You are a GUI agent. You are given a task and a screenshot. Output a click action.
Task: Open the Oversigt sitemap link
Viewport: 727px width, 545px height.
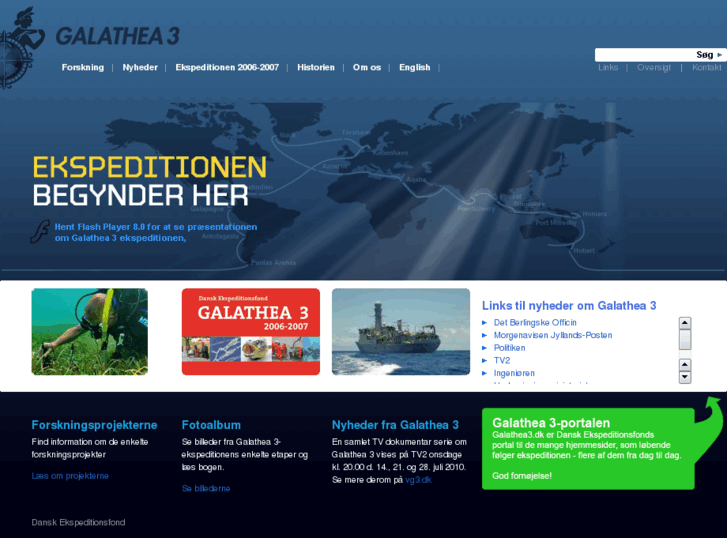[x=654, y=68]
